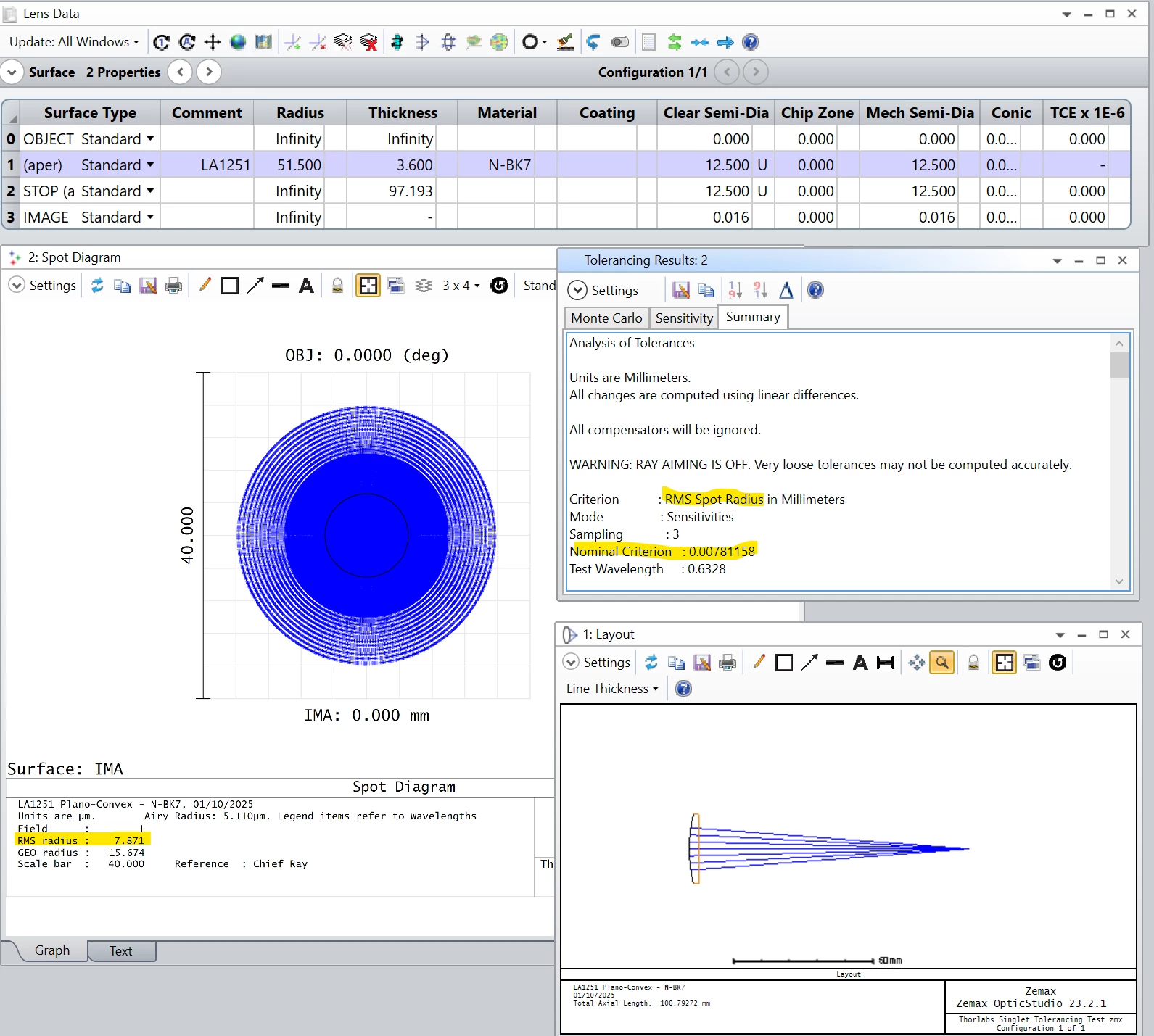Click the scroll up arrow in Tolerancing Results
The width and height of the screenshot is (1154, 1036).
click(x=1119, y=344)
